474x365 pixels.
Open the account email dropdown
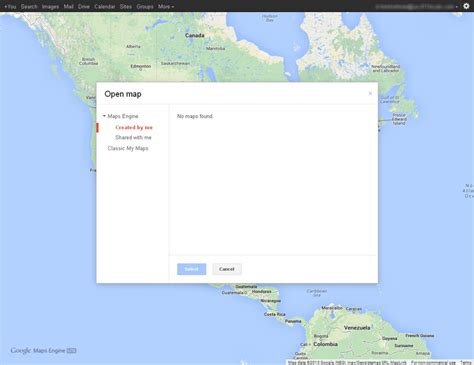click(417, 6)
